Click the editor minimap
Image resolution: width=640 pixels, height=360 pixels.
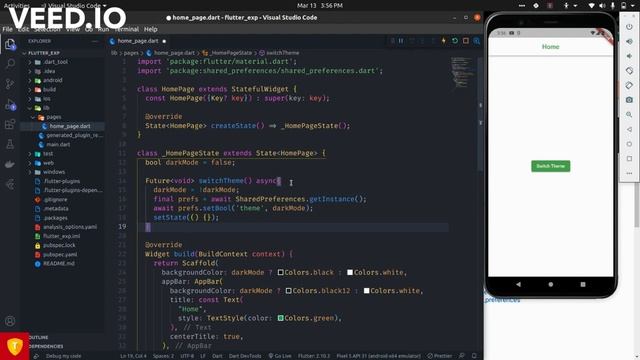(x=462, y=73)
